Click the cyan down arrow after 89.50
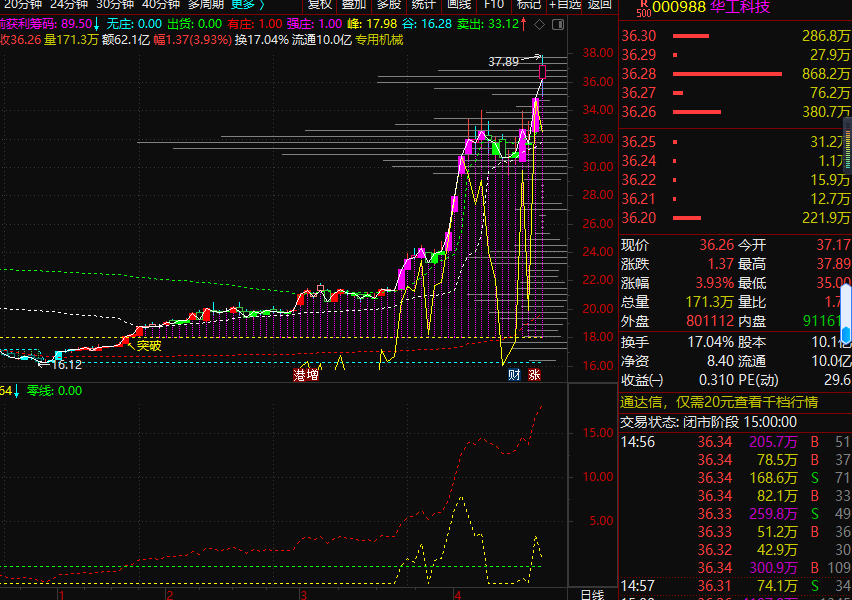852x600 pixels. pyautogui.click(x=97, y=23)
